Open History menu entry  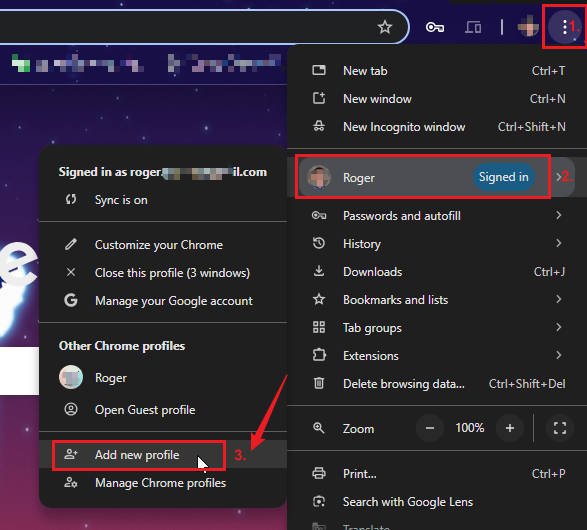click(x=437, y=244)
